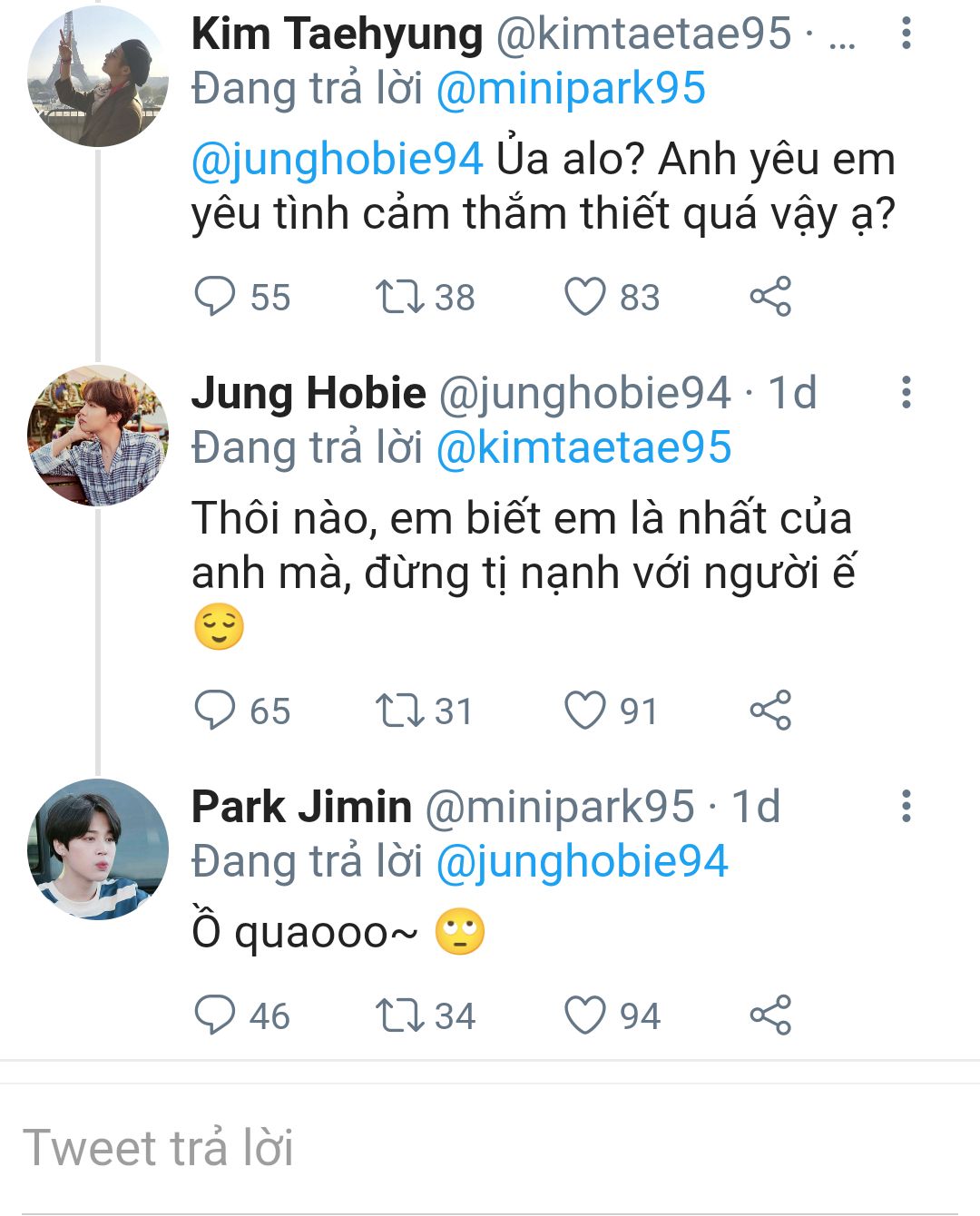Open @minipark95 link under Kim Taehyung
The width and height of the screenshot is (980, 1216).
tap(571, 89)
